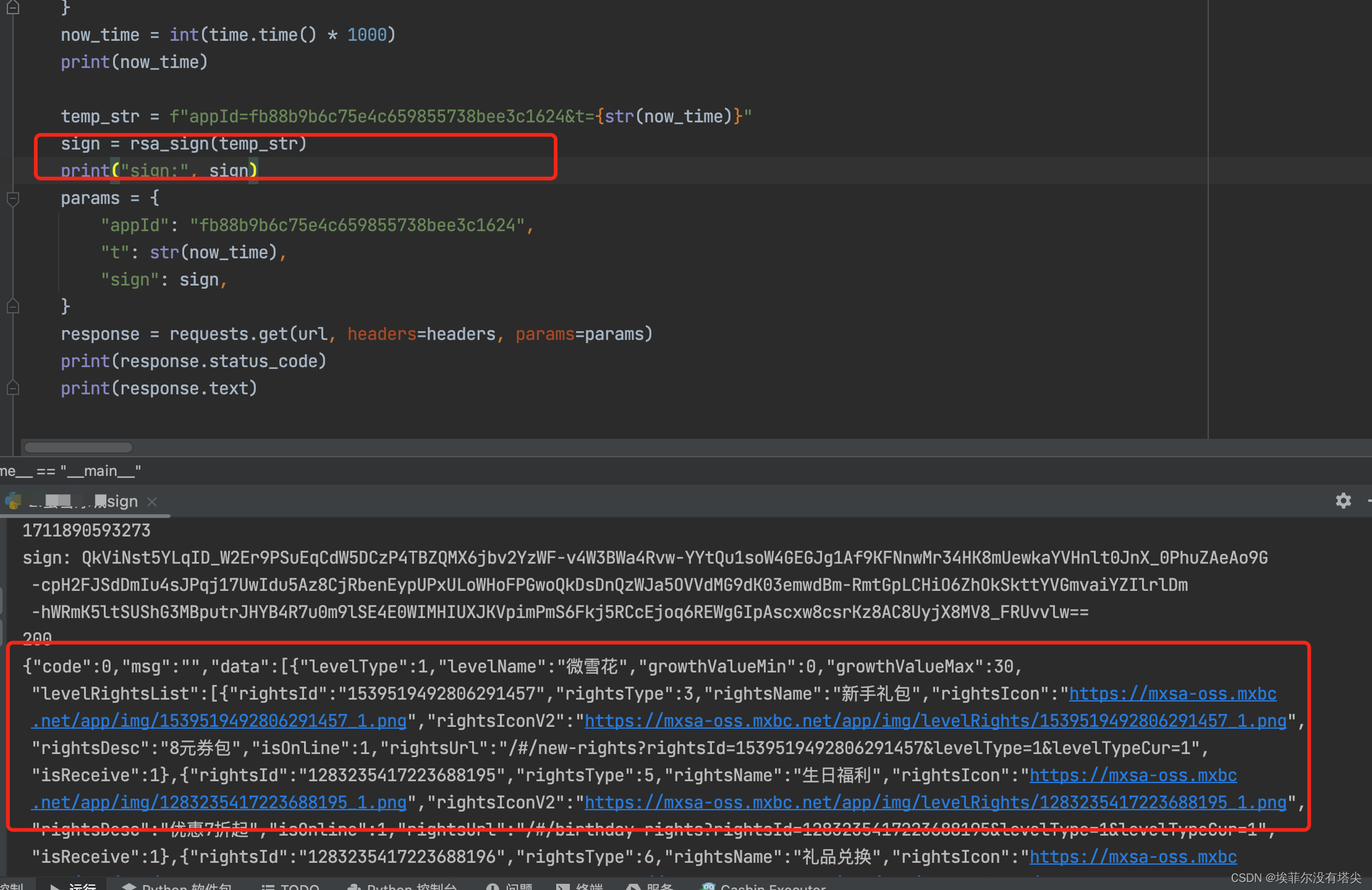This screenshot has height=890, width=1372.
Task: Click the temp_str f-string assignment line
Action: pyautogui.click(x=406, y=116)
